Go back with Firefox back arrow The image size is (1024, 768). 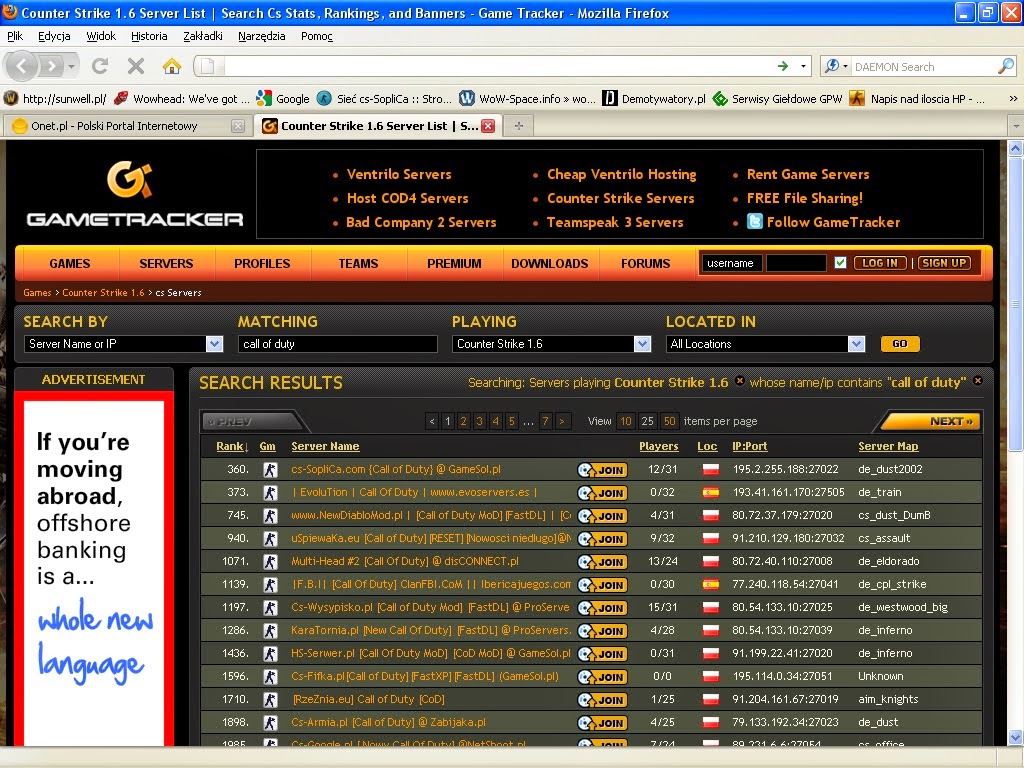[x=22, y=66]
